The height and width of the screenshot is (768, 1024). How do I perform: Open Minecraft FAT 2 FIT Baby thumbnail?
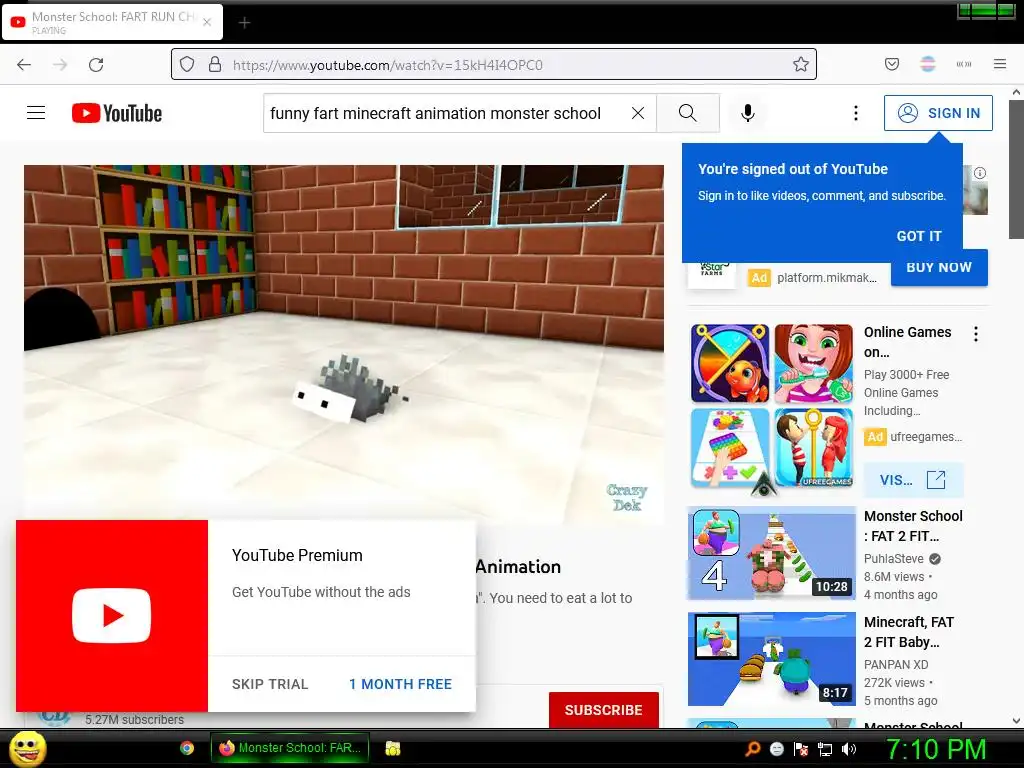(x=771, y=658)
